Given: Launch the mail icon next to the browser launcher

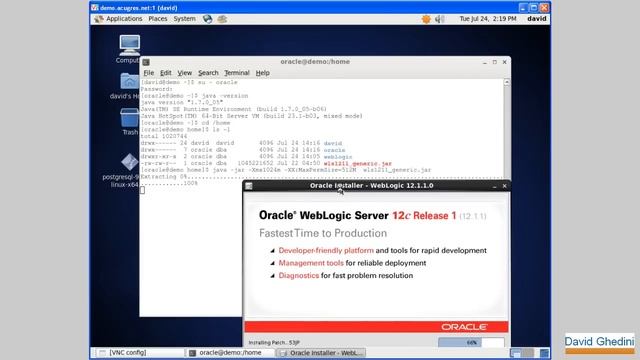Looking at the screenshot, I should pyautogui.click(x=222, y=19).
